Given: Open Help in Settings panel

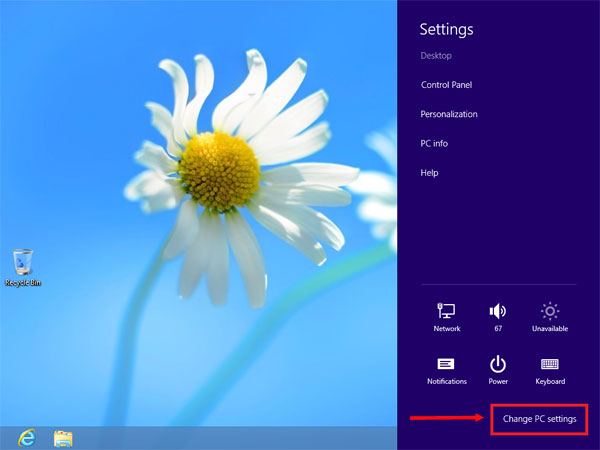Looking at the screenshot, I should (x=429, y=173).
